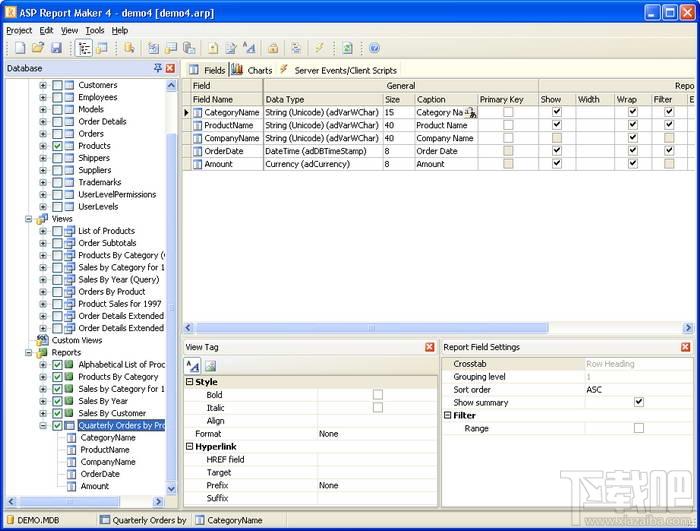Close the View Tag panel
Image resolution: width=700 pixels, height=531 pixels.
pyautogui.click(x=429, y=347)
